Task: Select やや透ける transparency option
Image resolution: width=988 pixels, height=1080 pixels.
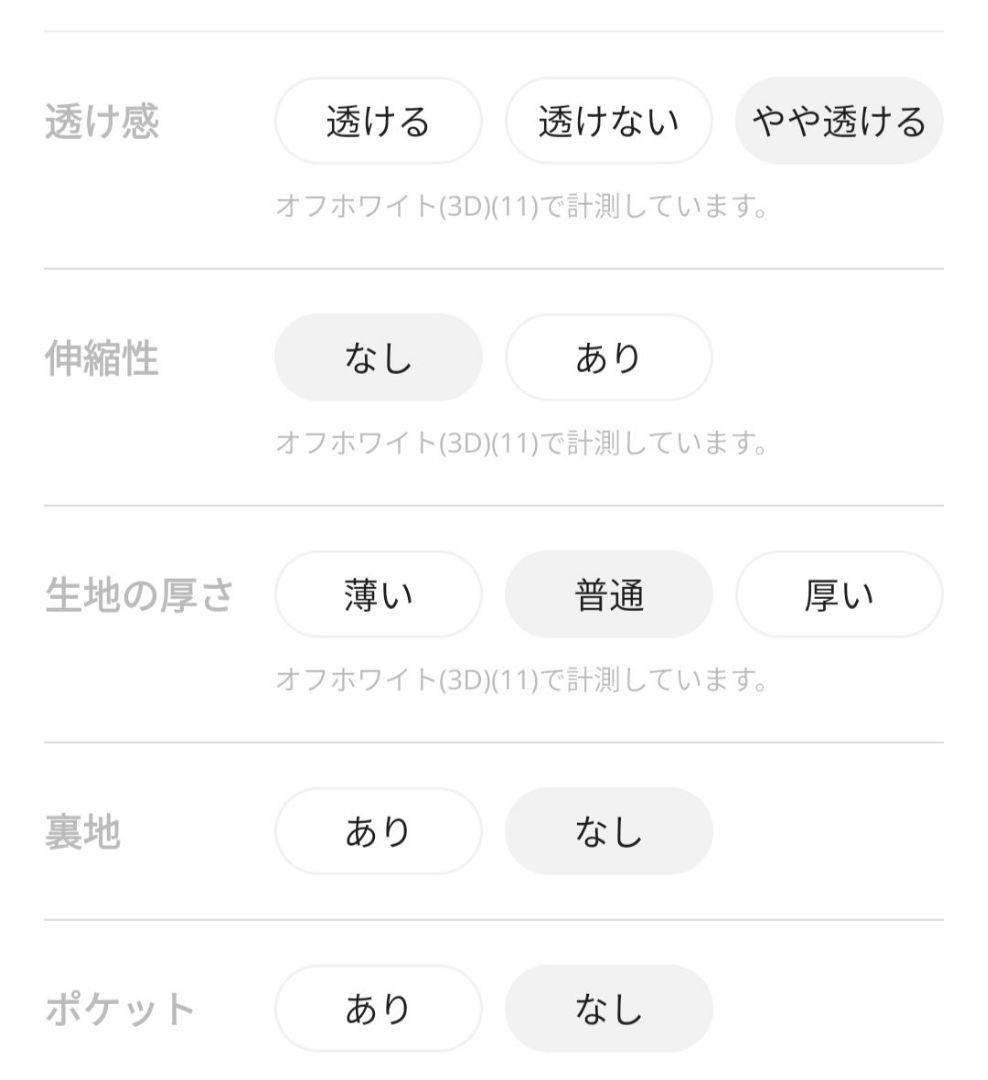Action: point(839,121)
